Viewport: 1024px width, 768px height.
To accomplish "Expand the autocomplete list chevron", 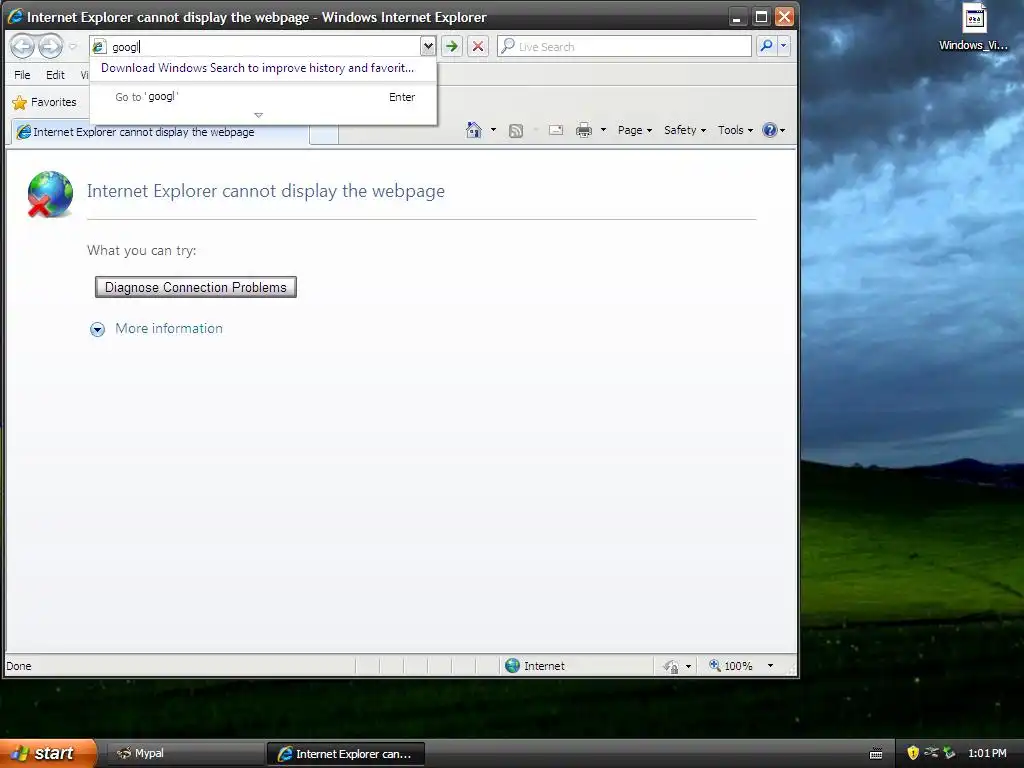I will point(259,115).
